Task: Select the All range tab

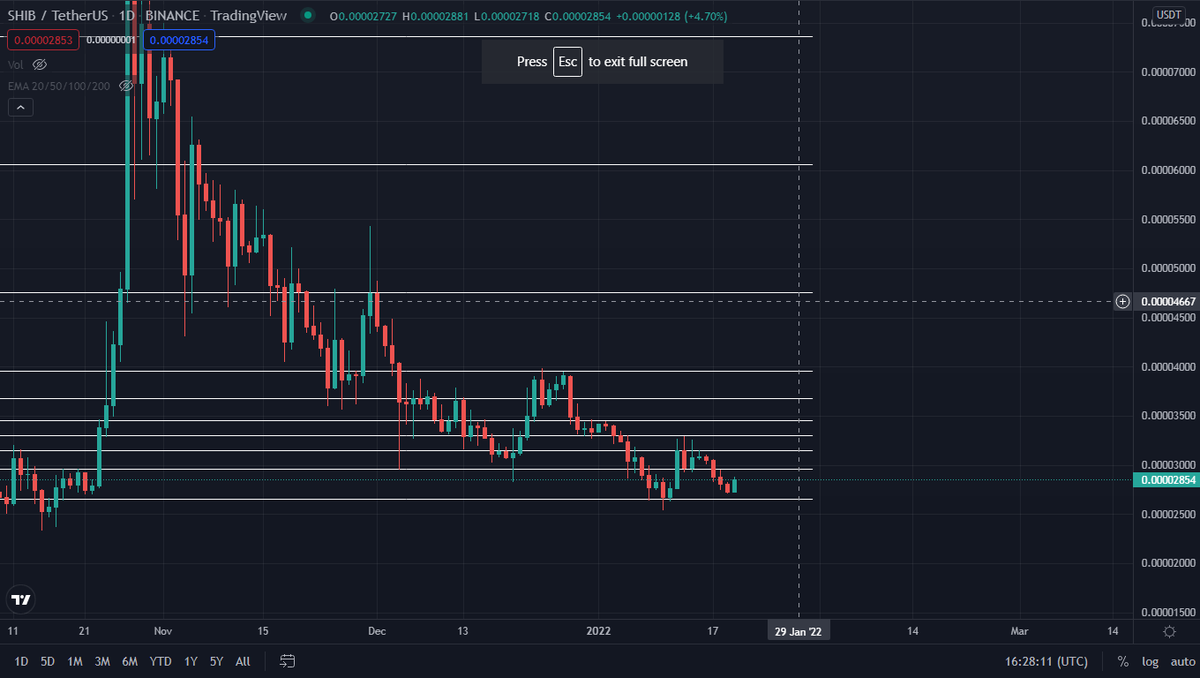Action: (242, 661)
